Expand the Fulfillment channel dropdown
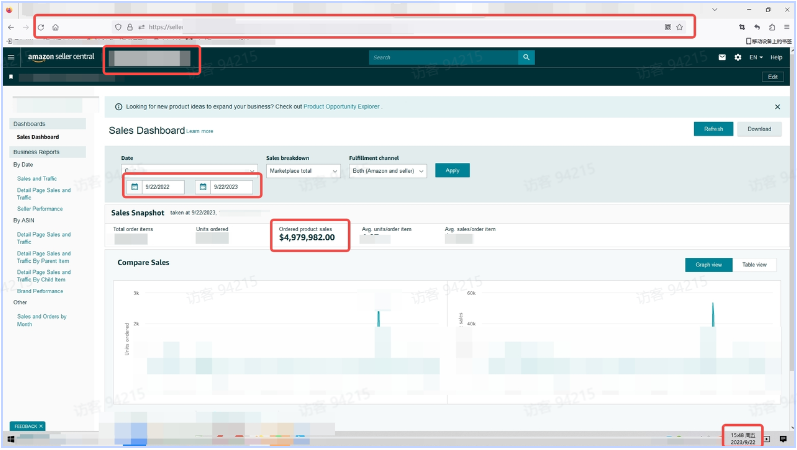The image size is (797, 450). pyautogui.click(x=387, y=171)
